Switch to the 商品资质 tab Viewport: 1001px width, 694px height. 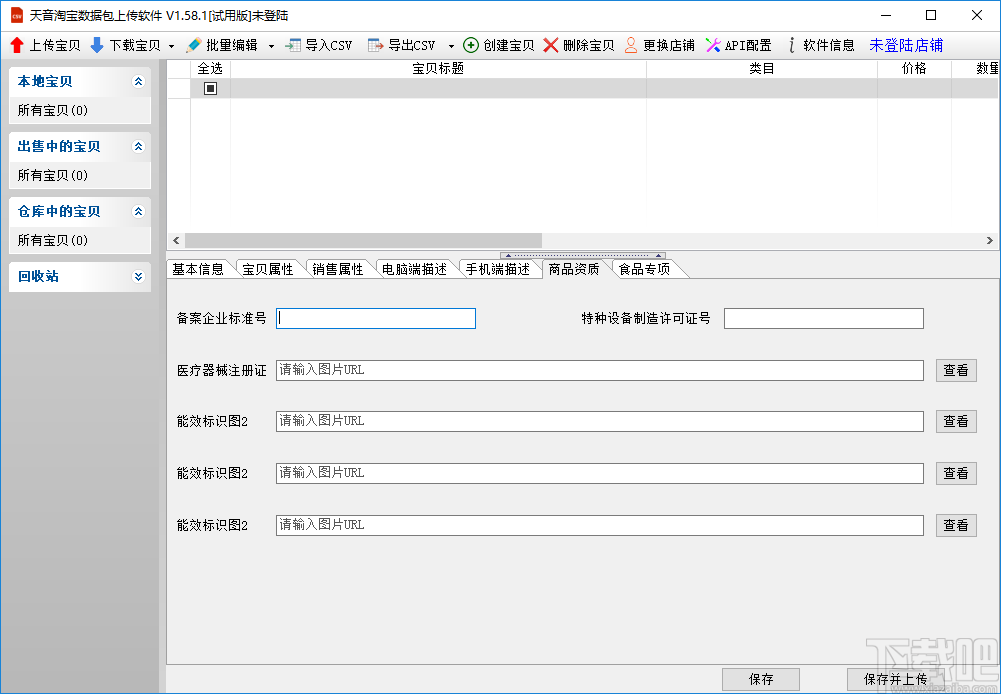pyautogui.click(x=574, y=269)
